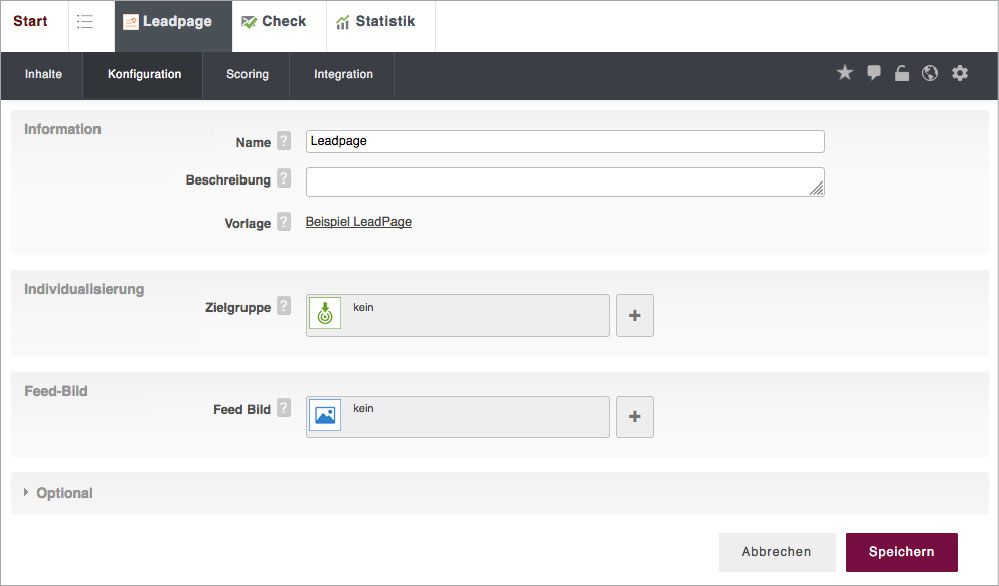
Task: Click help icon next to Feed Bild
Action: tap(284, 409)
